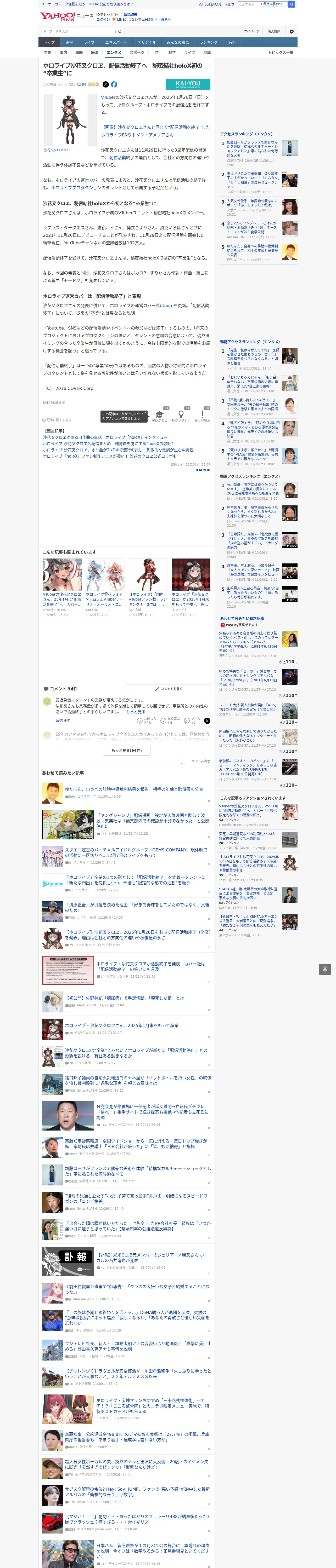Click the search magnifier icon beside keyword field
336x1568 pixels.
click(120, 32)
